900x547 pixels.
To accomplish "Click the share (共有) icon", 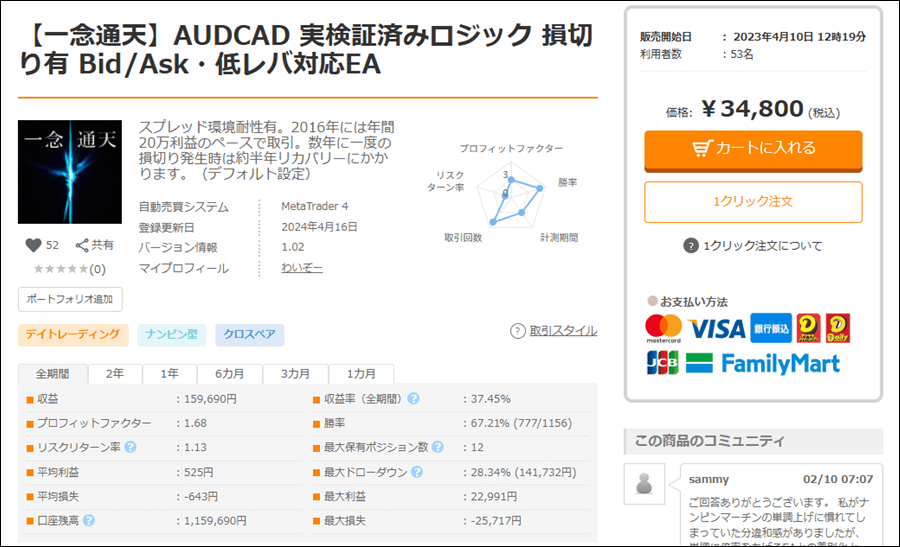I will (x=82, y=246).
